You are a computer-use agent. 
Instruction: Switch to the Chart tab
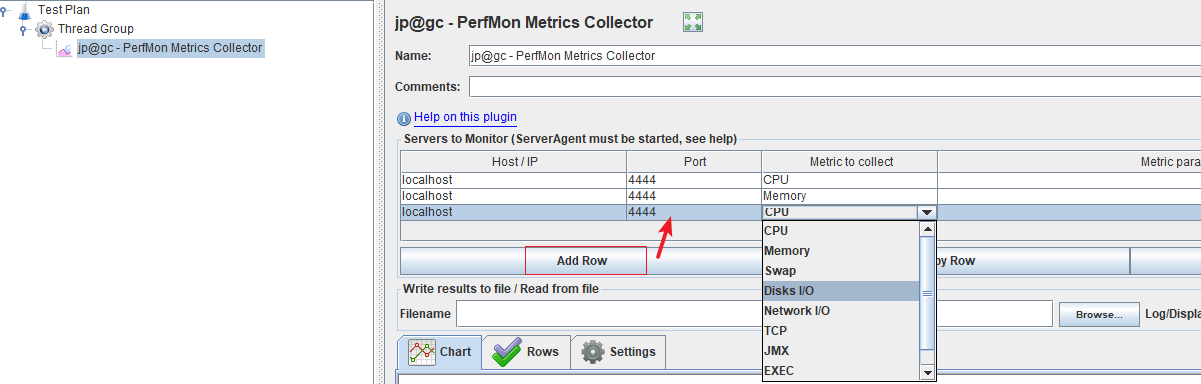pyautogui.click(x=440, y=352)
